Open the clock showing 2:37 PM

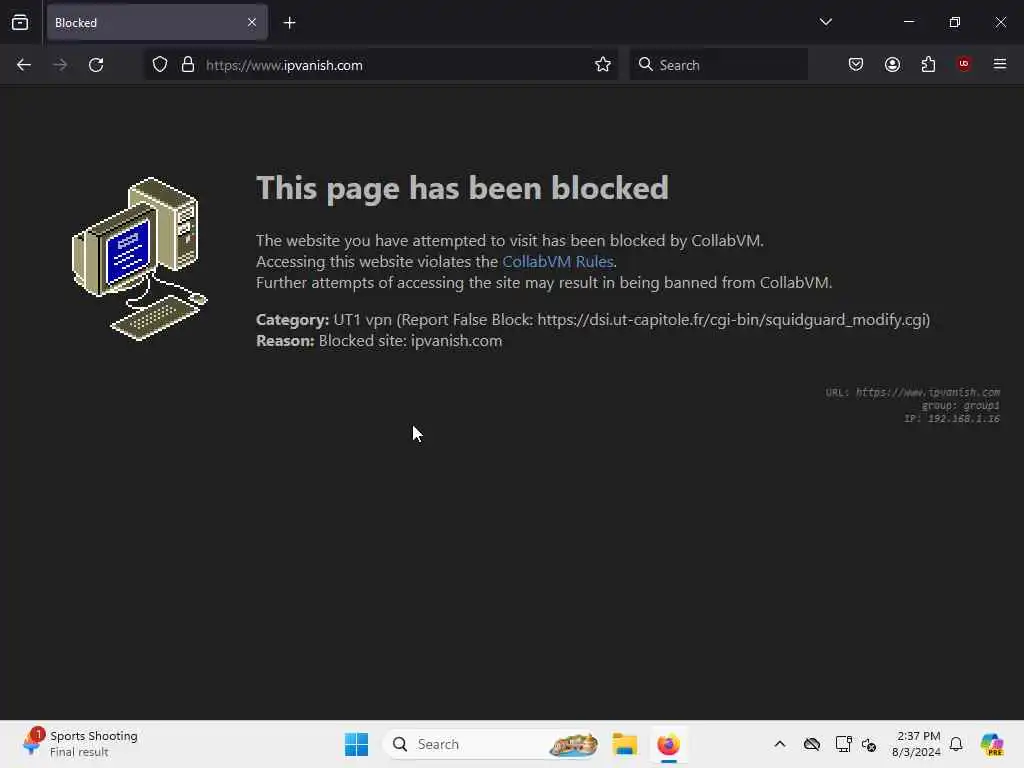(916, 744)
